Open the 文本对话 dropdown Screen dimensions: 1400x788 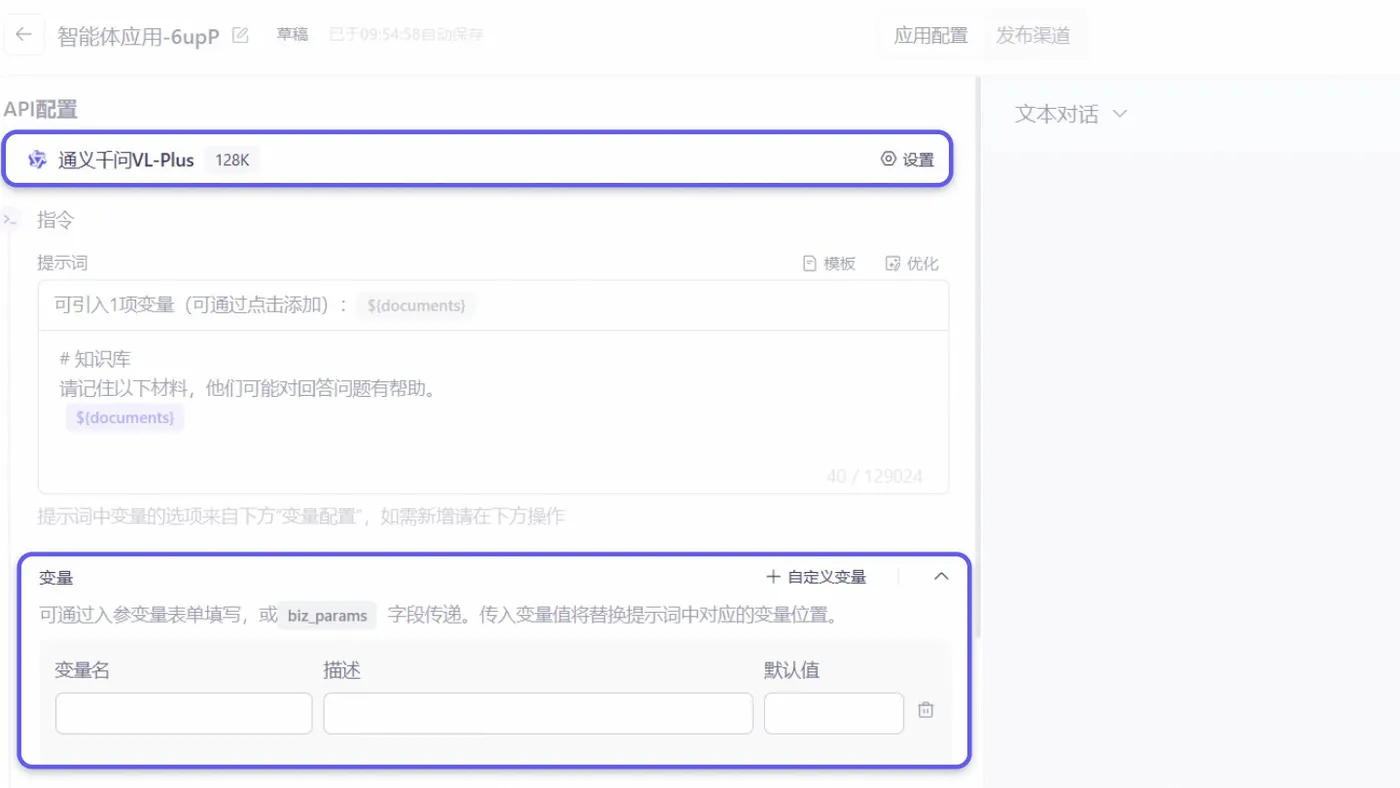(x=1071, y=114)
